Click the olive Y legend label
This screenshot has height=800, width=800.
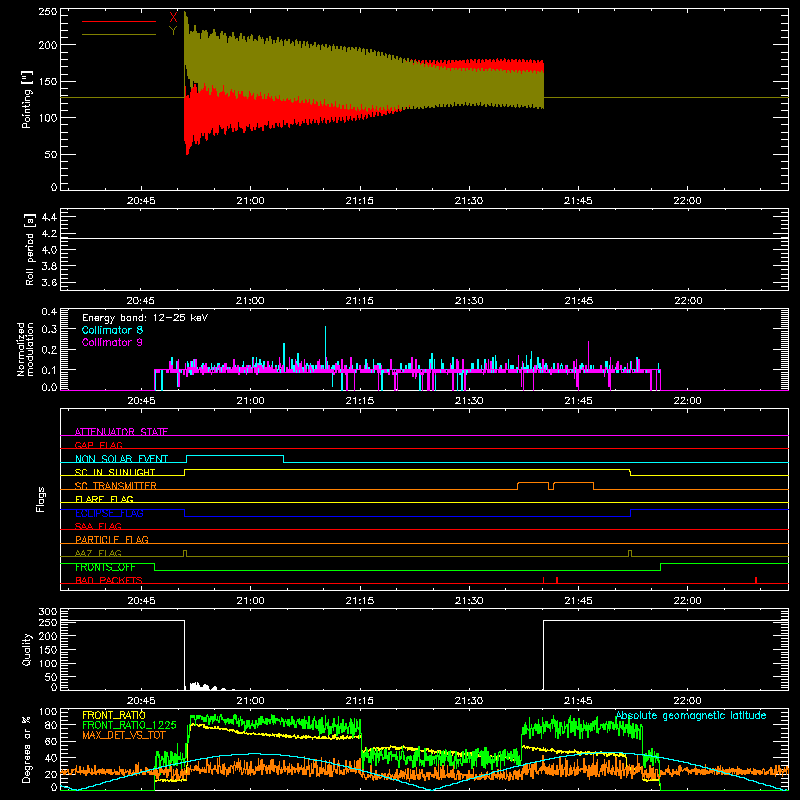[173, 31]
